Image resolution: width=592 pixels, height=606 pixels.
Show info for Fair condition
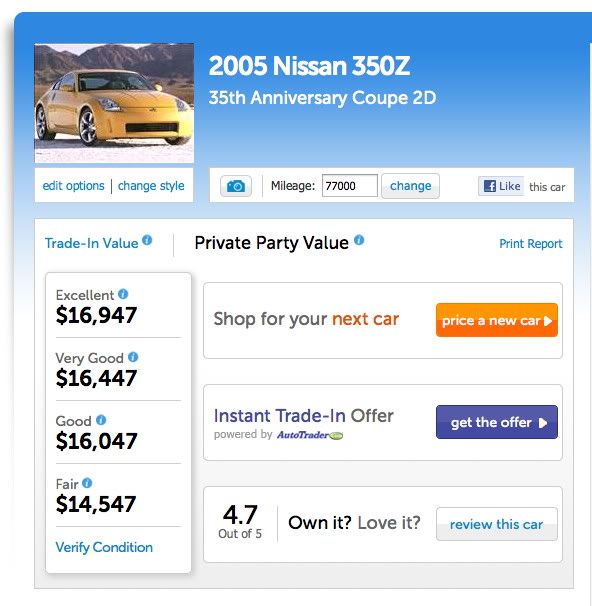click(87, 483)
